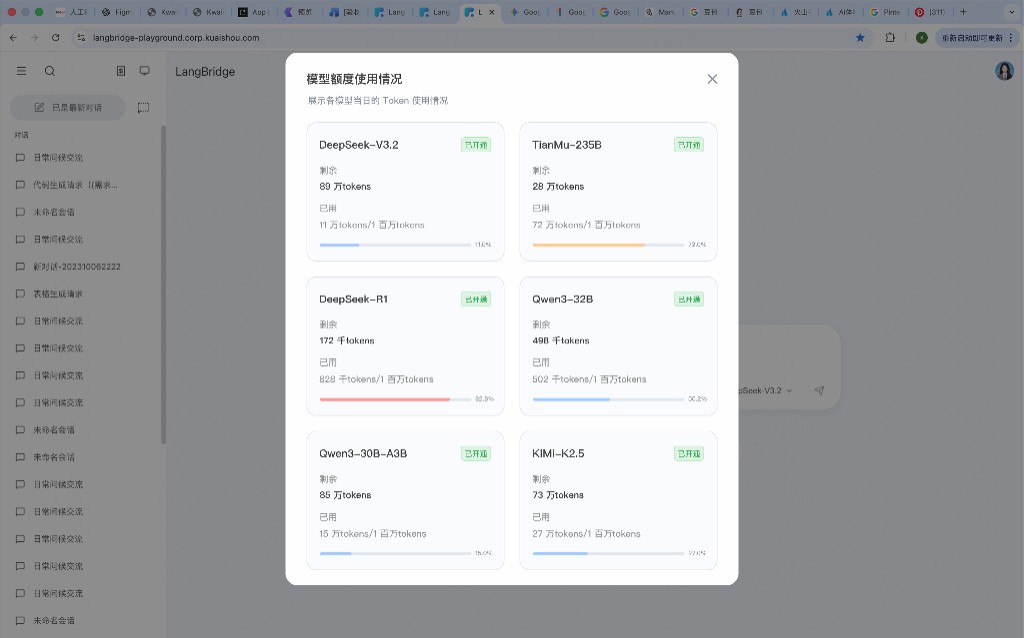Screen dimensions: 1024x638
Task: Open the token quota usage icon
Action: coord(121,71)
